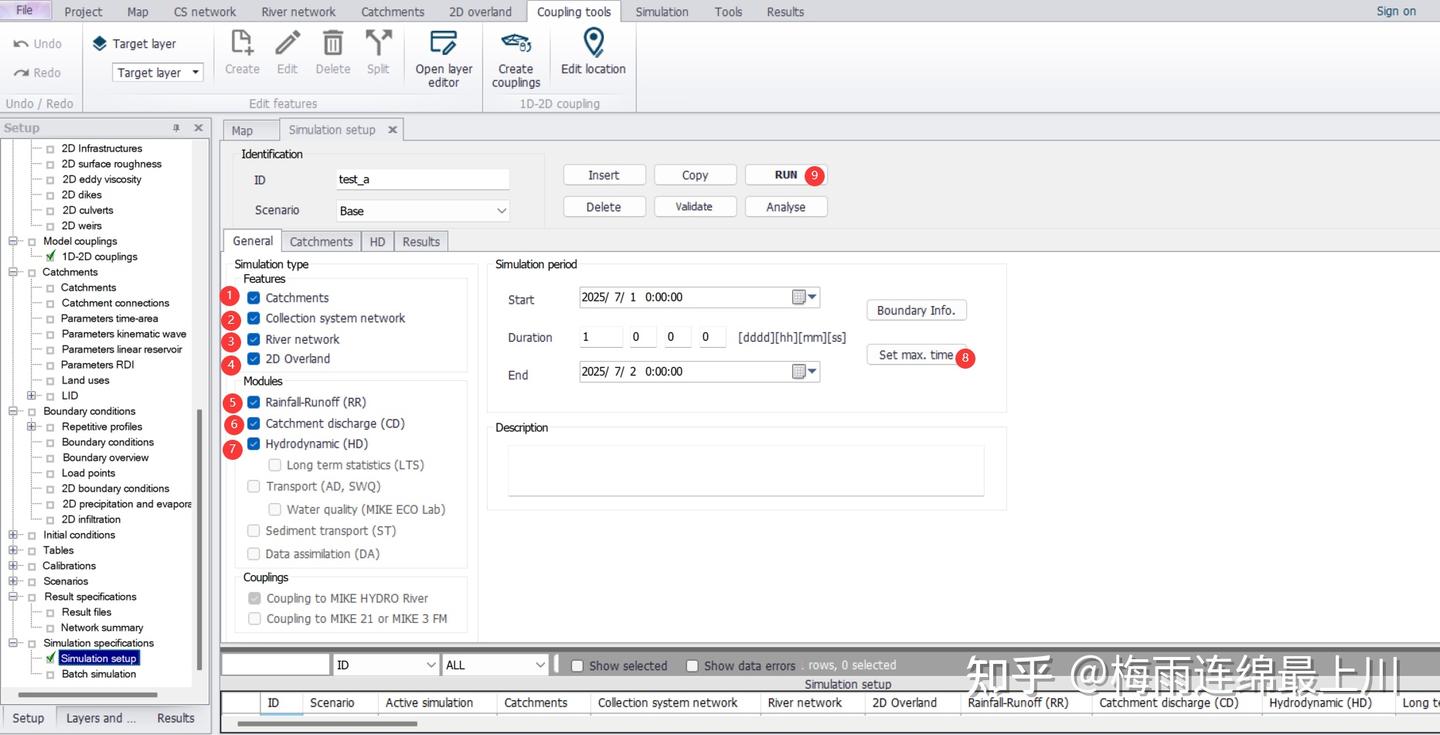Toggle Collection system network checkbox
This screenshot has height=735, width=1440.
254,318
